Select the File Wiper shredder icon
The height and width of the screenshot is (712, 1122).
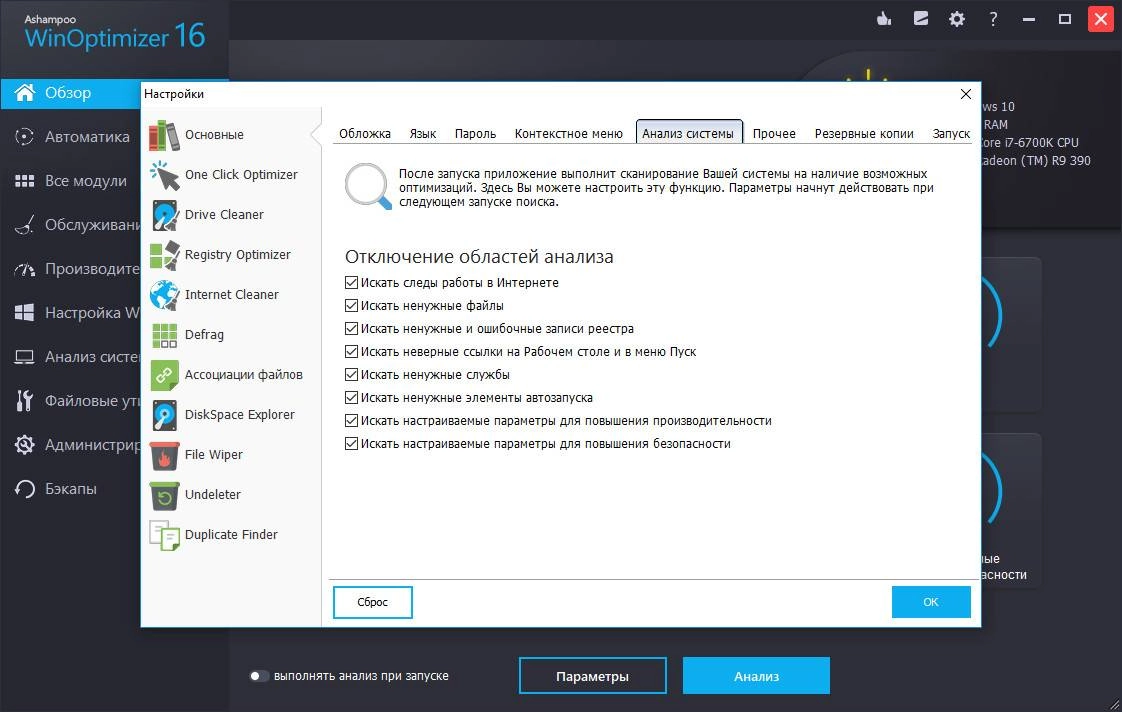165,455
